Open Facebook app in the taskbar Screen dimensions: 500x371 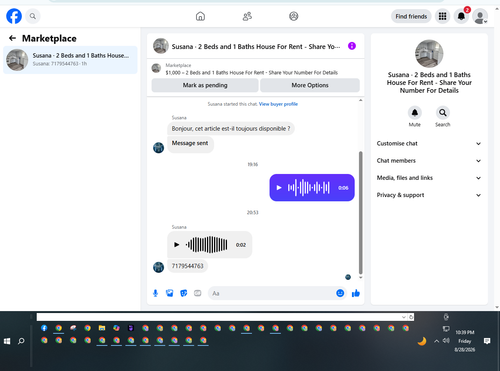[x=44, y=328]
